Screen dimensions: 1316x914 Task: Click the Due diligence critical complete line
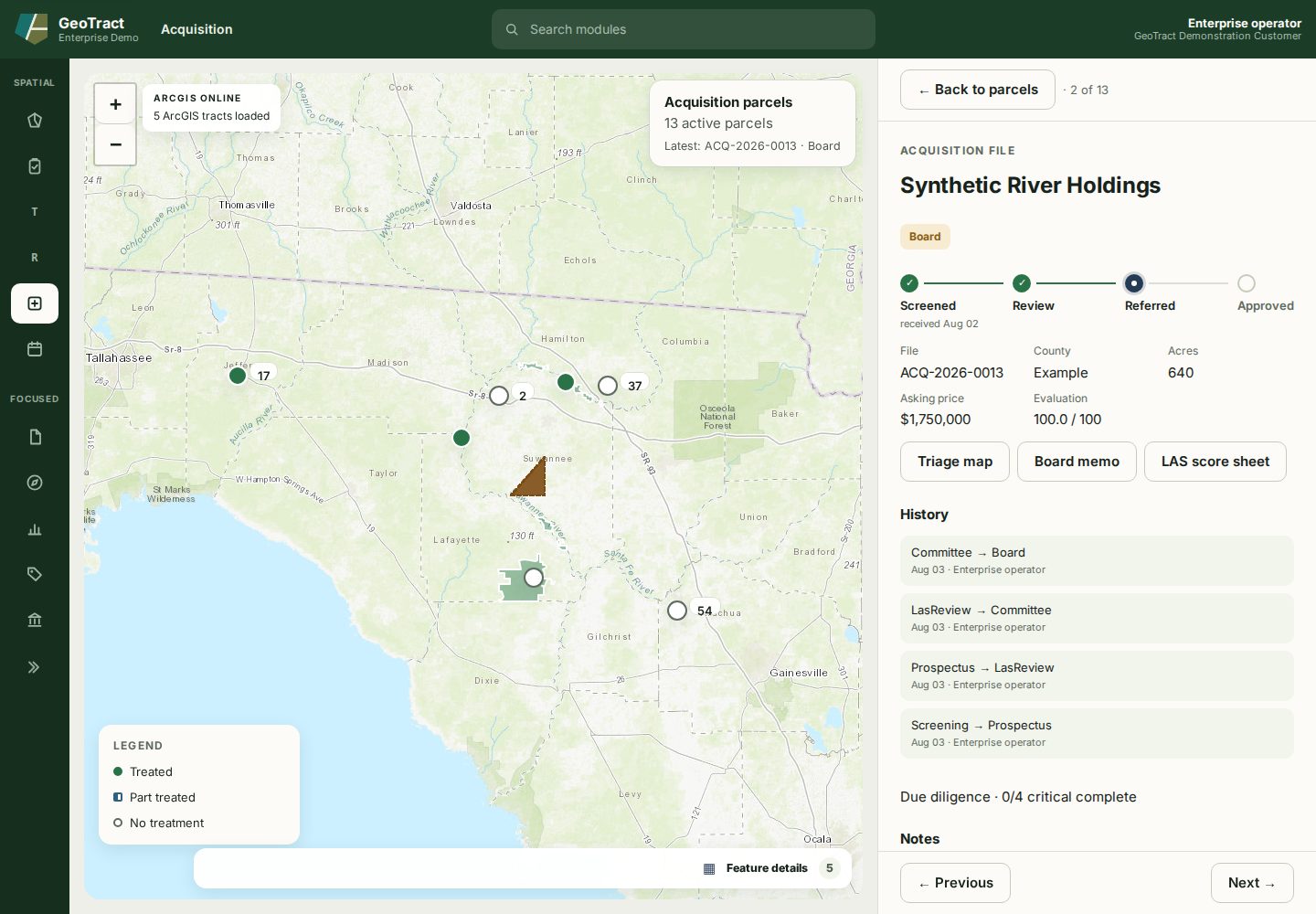1018,797
